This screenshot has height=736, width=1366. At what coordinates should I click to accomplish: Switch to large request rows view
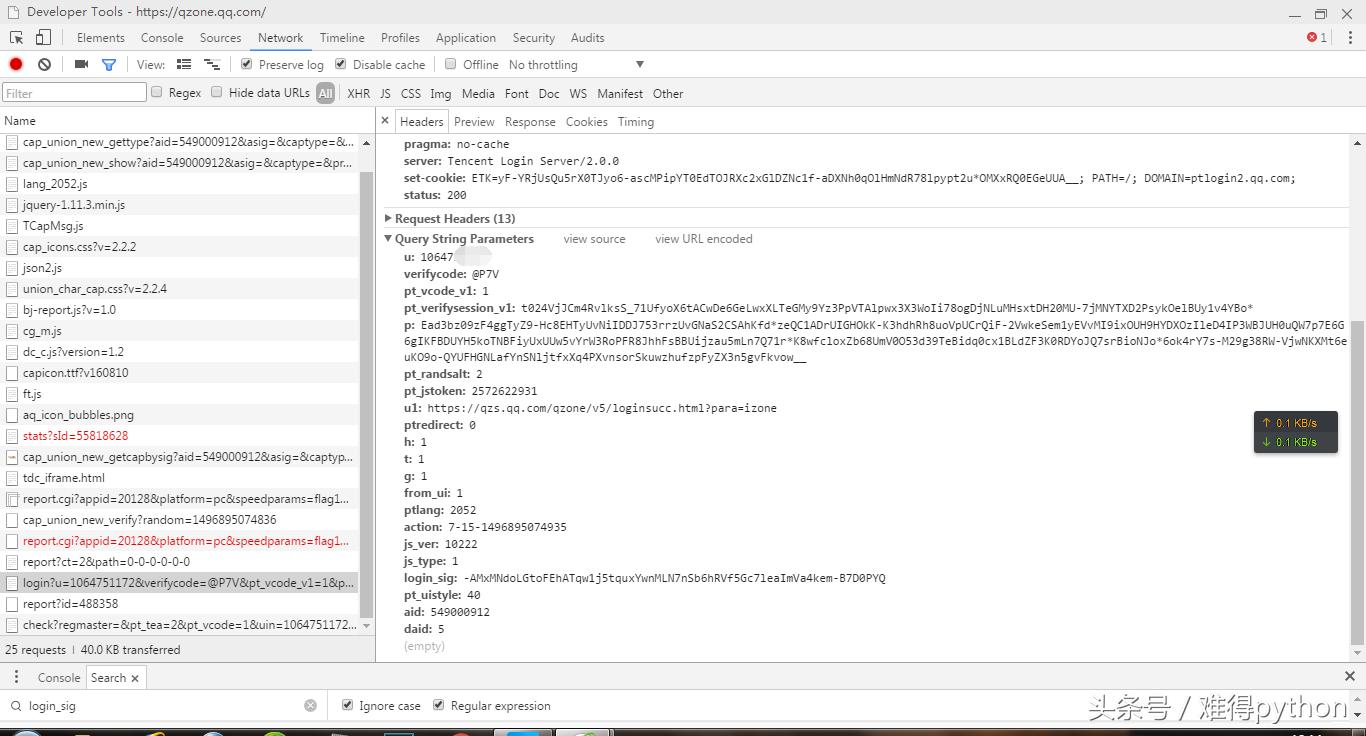pos(184,64)
